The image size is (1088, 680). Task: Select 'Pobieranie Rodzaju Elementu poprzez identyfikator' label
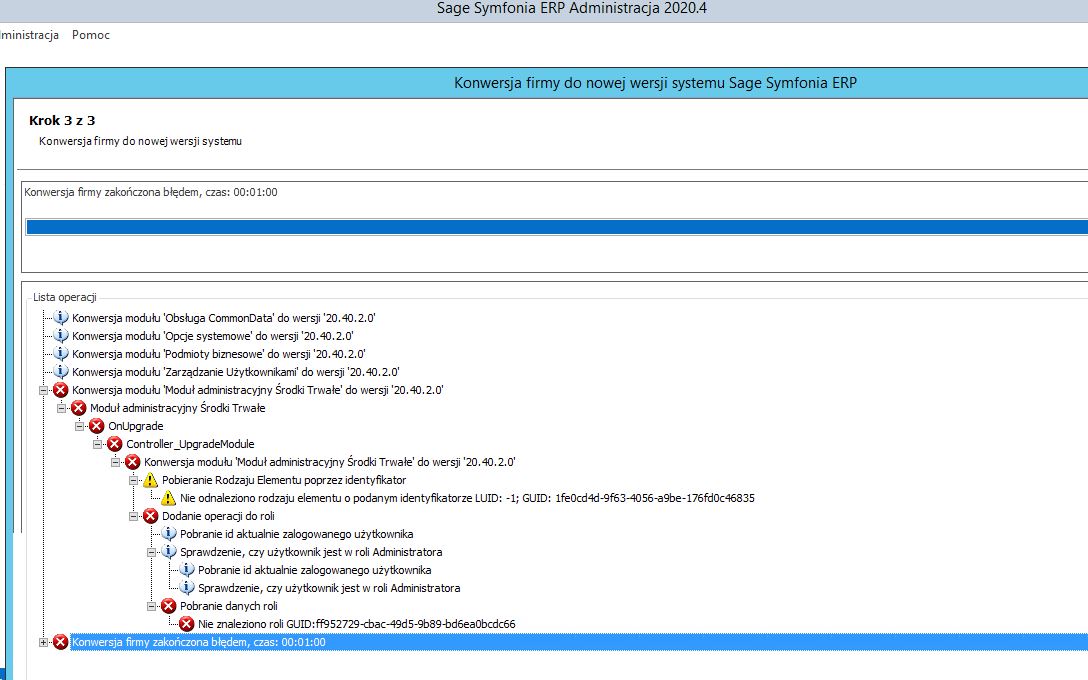click(284, 480)
